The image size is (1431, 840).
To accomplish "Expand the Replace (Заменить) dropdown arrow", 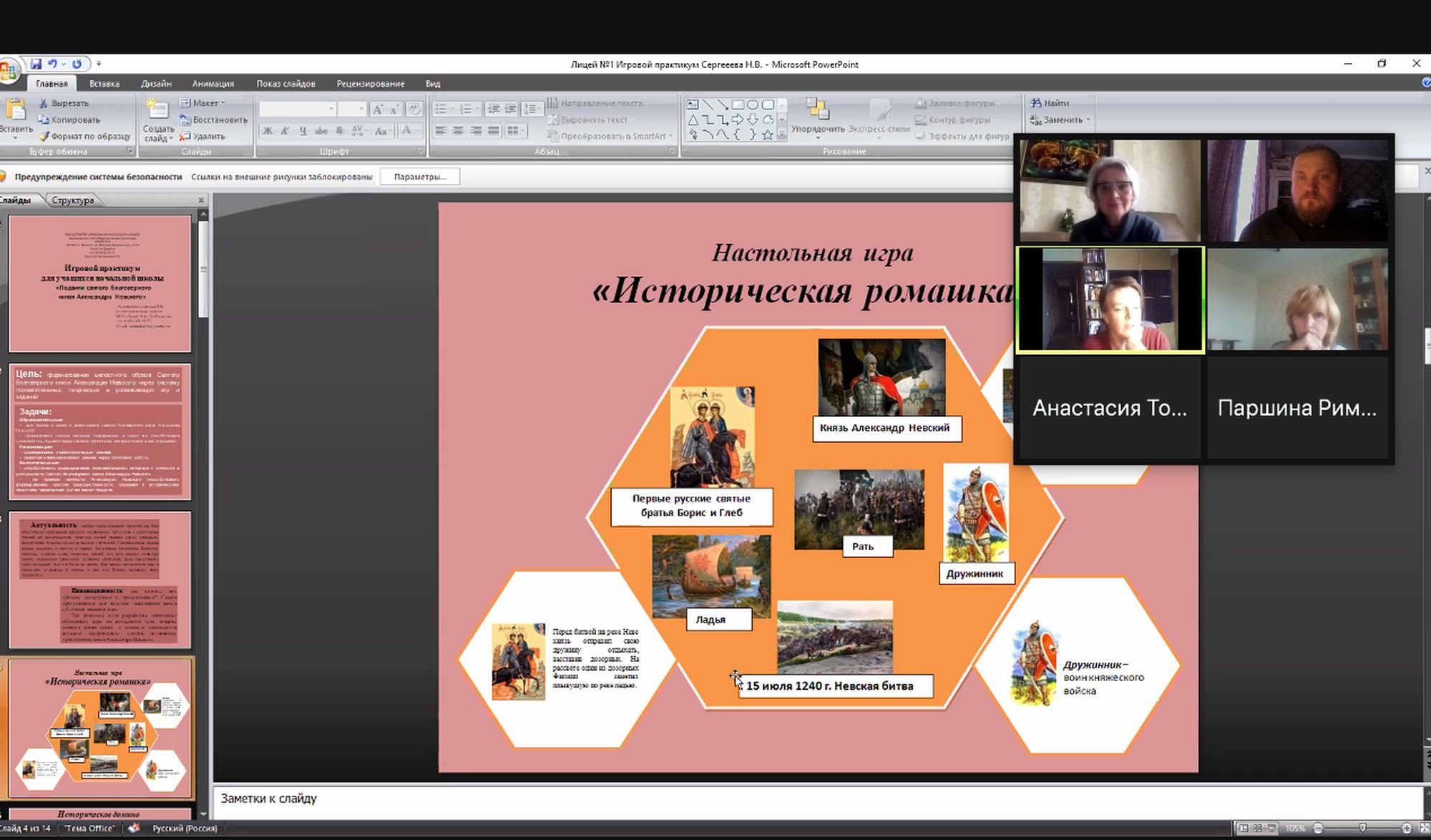I will (1088, 120).
